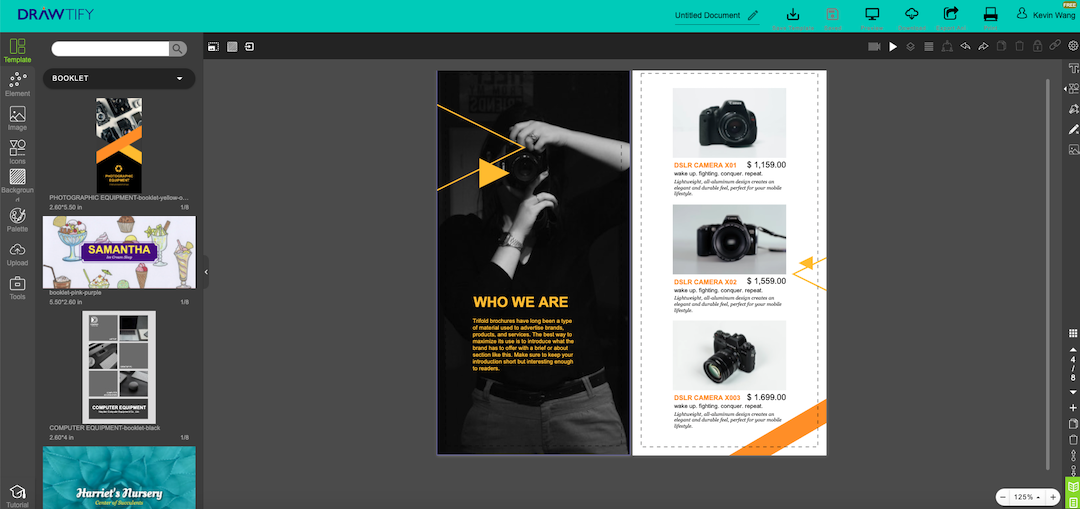
Task: Add a new page with plus icon
Action: pos(1072,408)
